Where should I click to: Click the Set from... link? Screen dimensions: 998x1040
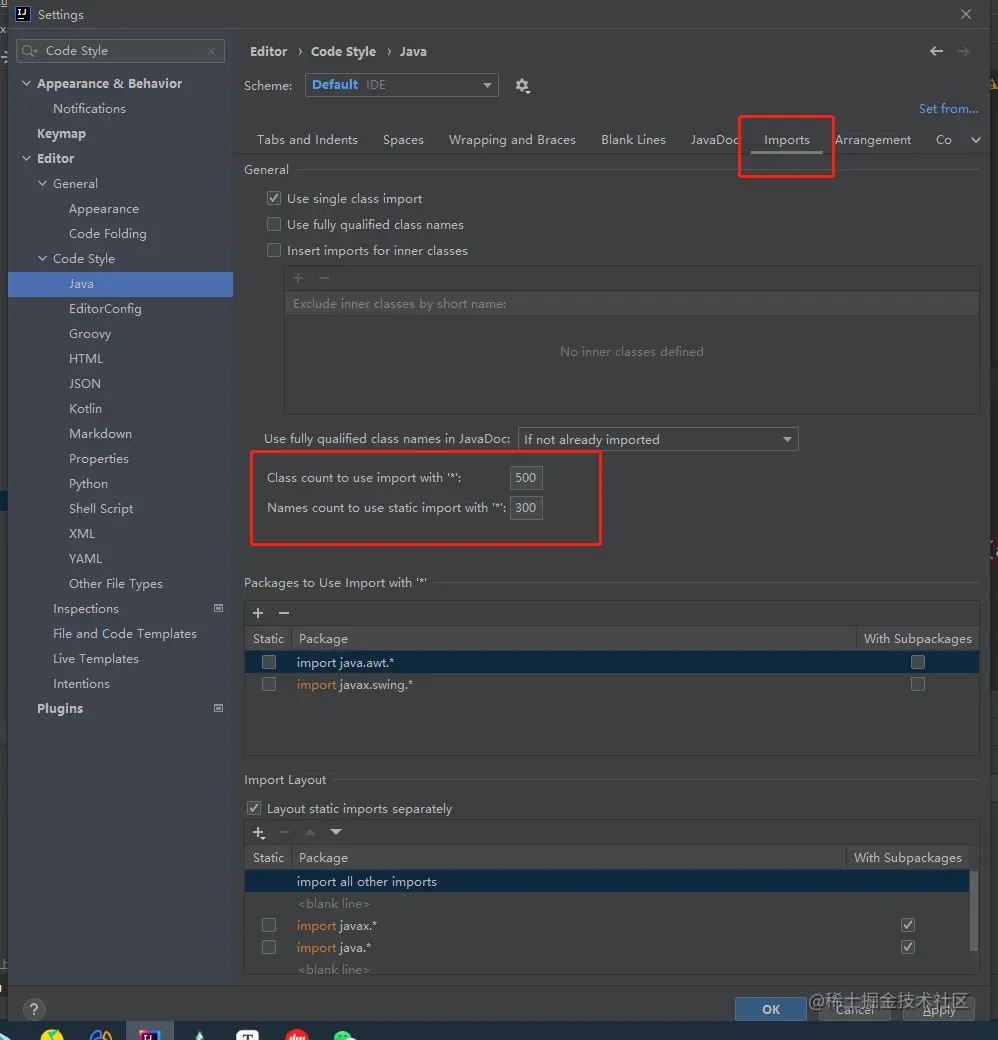pos(948,109)
